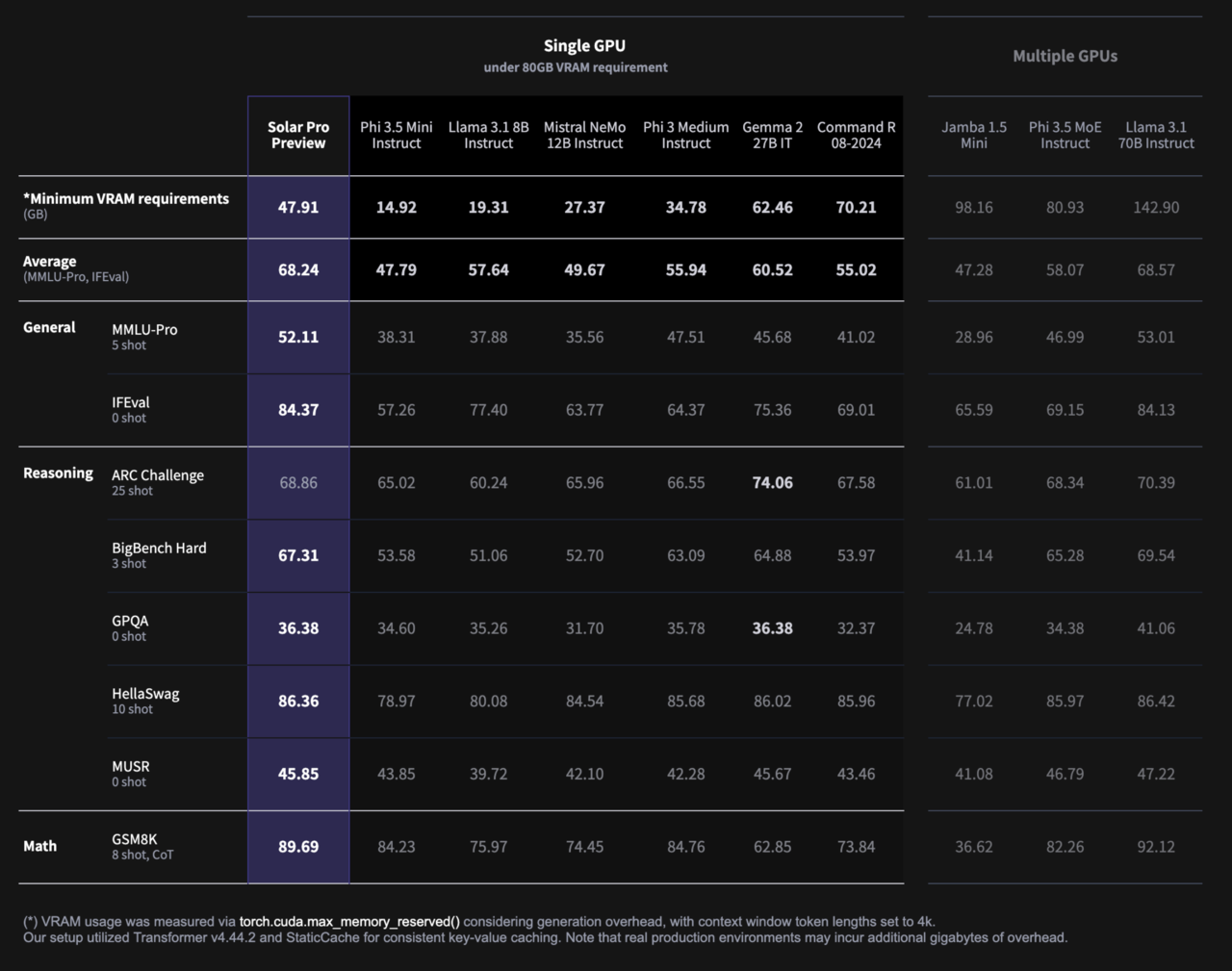Click the BigBench Hard benchmark label

(x=159, y=548)
